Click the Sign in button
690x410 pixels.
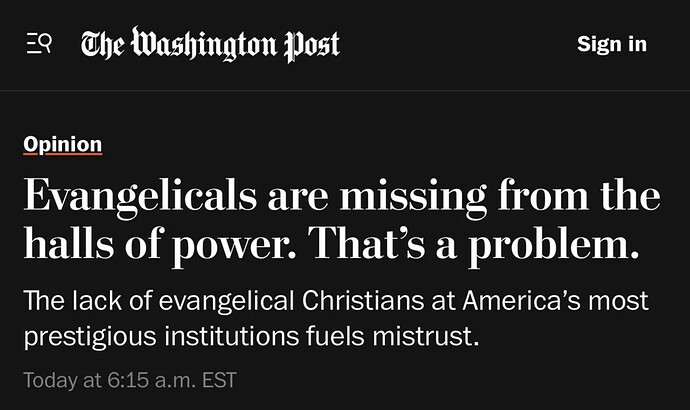point(611,44)
